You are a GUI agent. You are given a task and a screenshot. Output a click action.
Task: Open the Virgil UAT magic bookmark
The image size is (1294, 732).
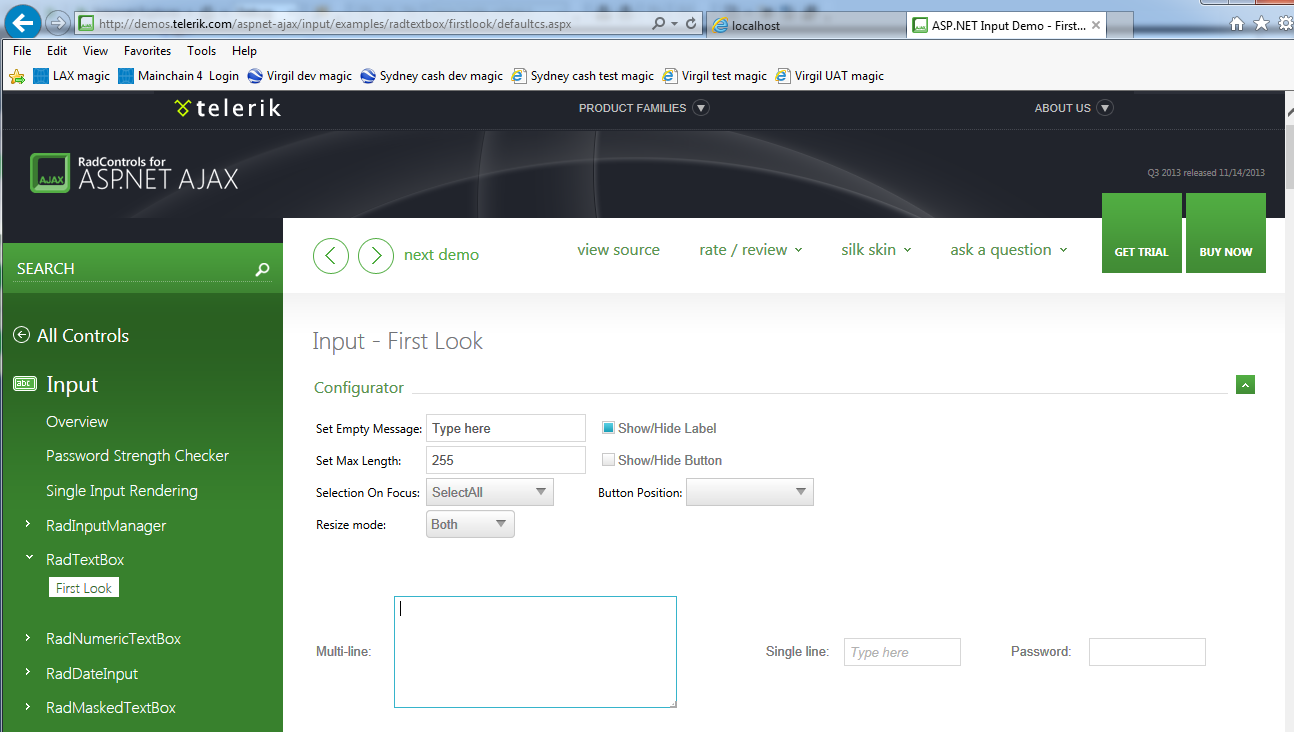click(x=830, y=76)
